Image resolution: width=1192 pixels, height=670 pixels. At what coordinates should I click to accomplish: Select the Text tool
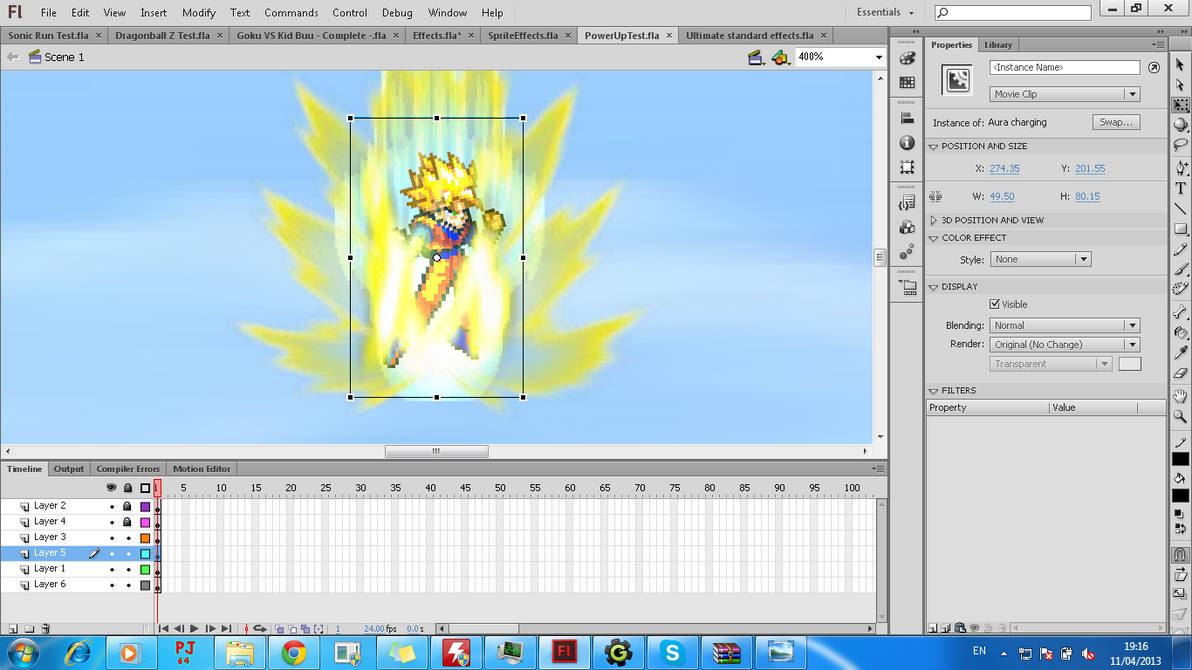(1180, 188)
